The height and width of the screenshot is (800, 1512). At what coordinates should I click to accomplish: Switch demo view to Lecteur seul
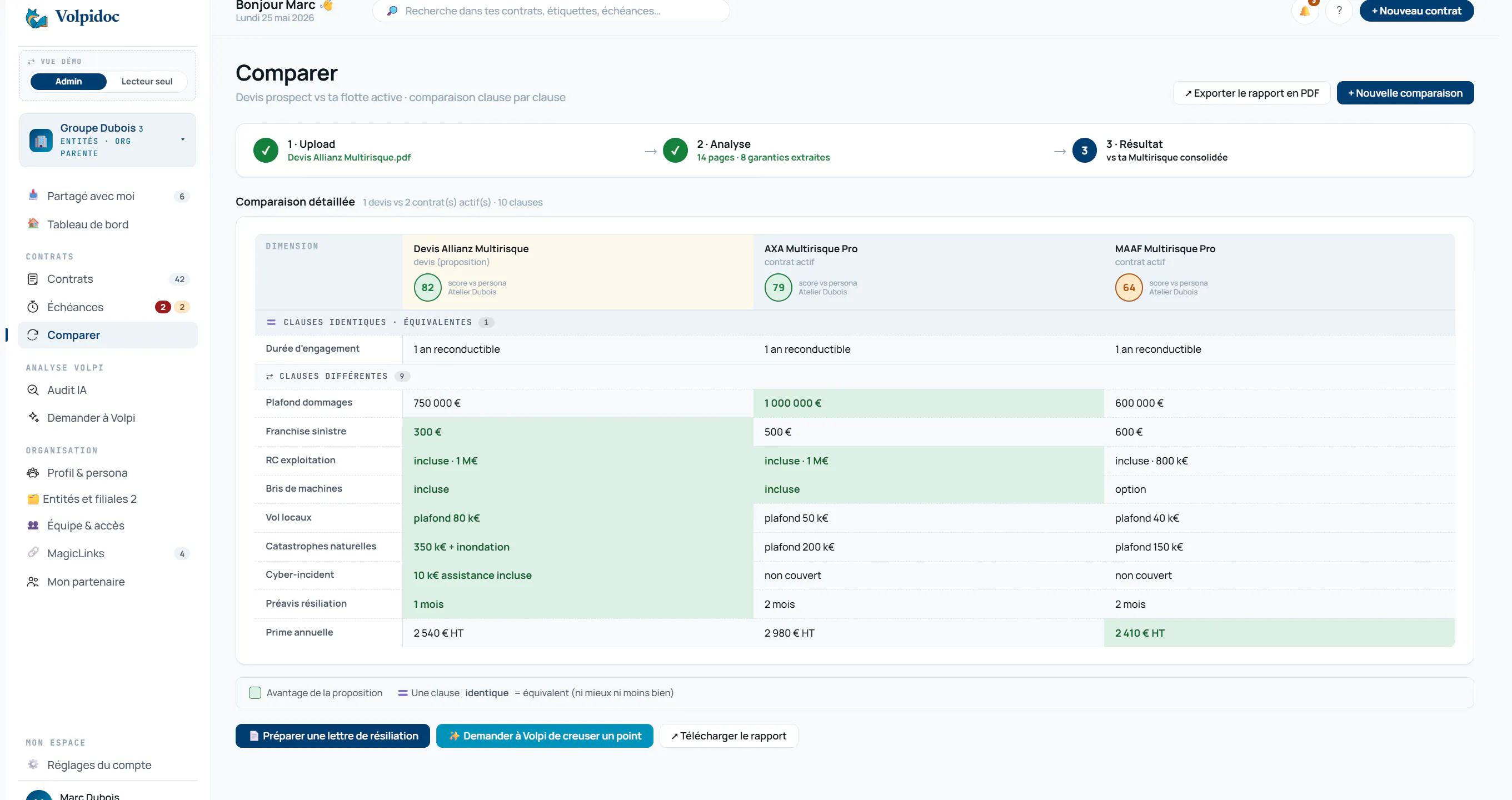147,81
